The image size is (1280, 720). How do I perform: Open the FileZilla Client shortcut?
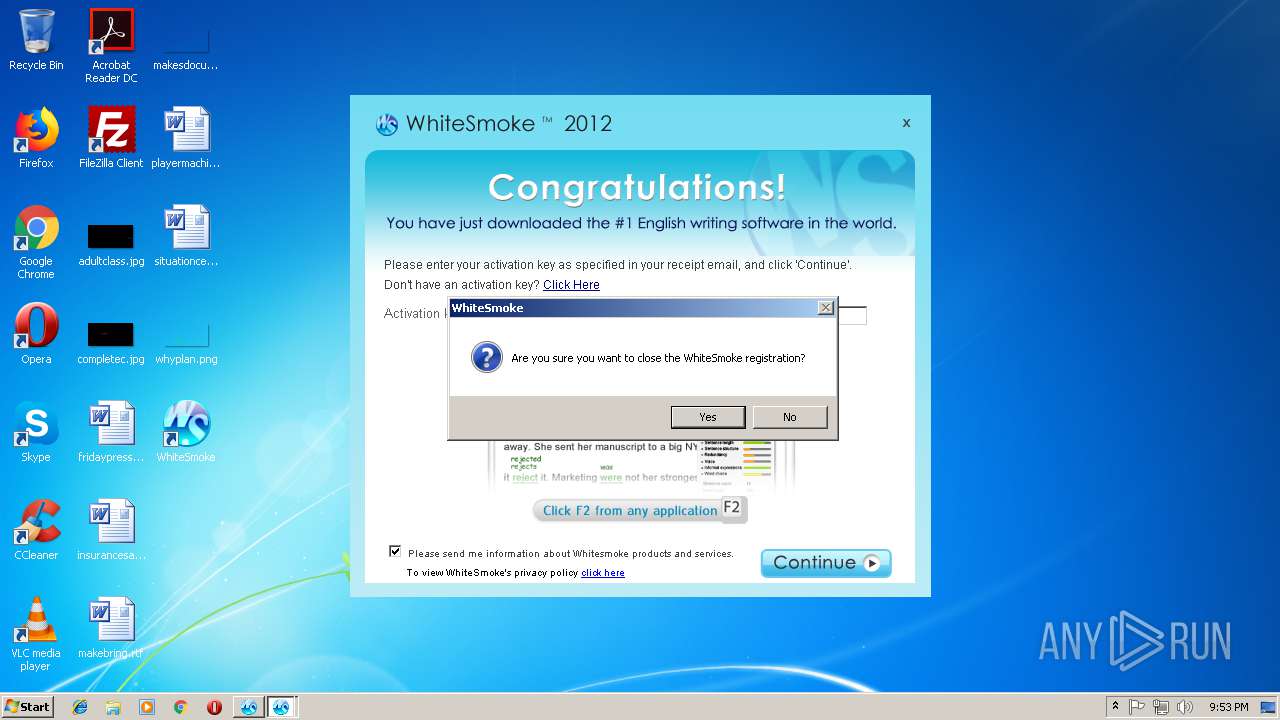point(111,138)
